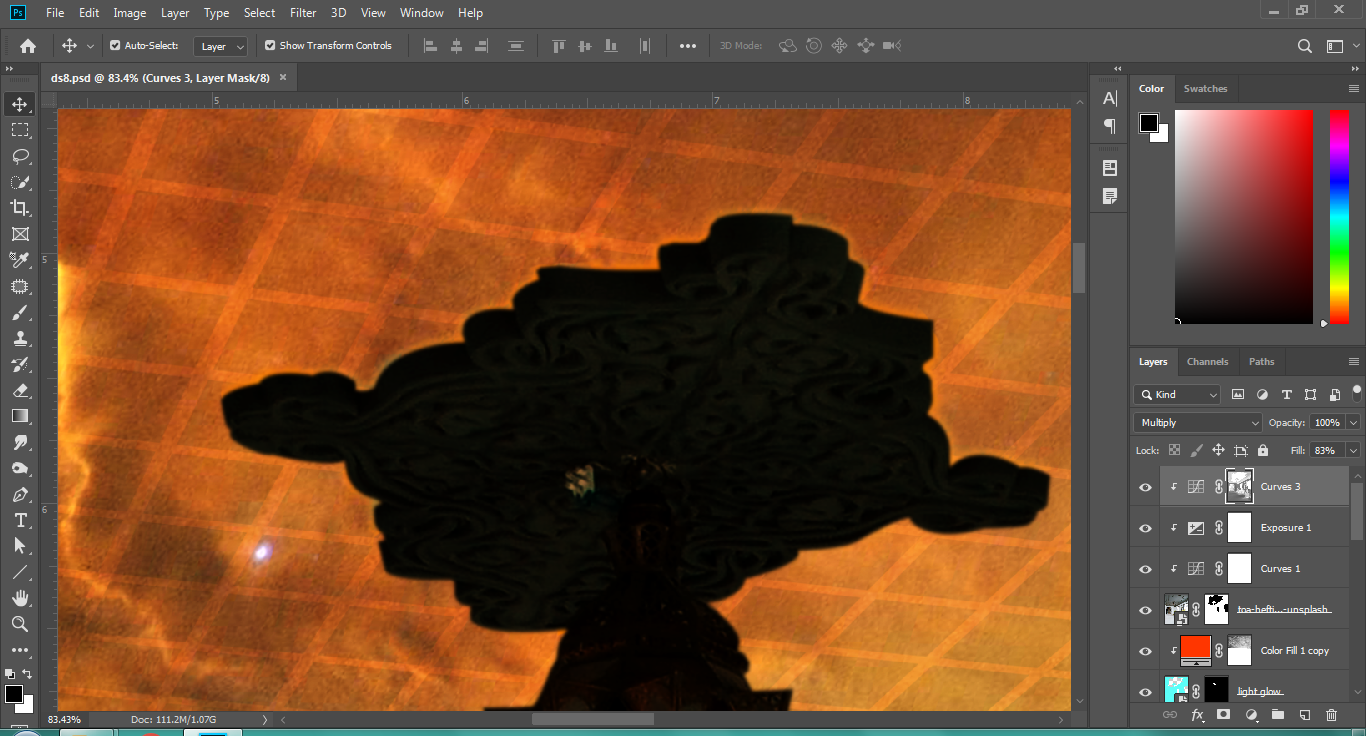This screenshot has height=736, width=1366.
Task: Select the Gradient tool
Action: click(x=19, y=416)
